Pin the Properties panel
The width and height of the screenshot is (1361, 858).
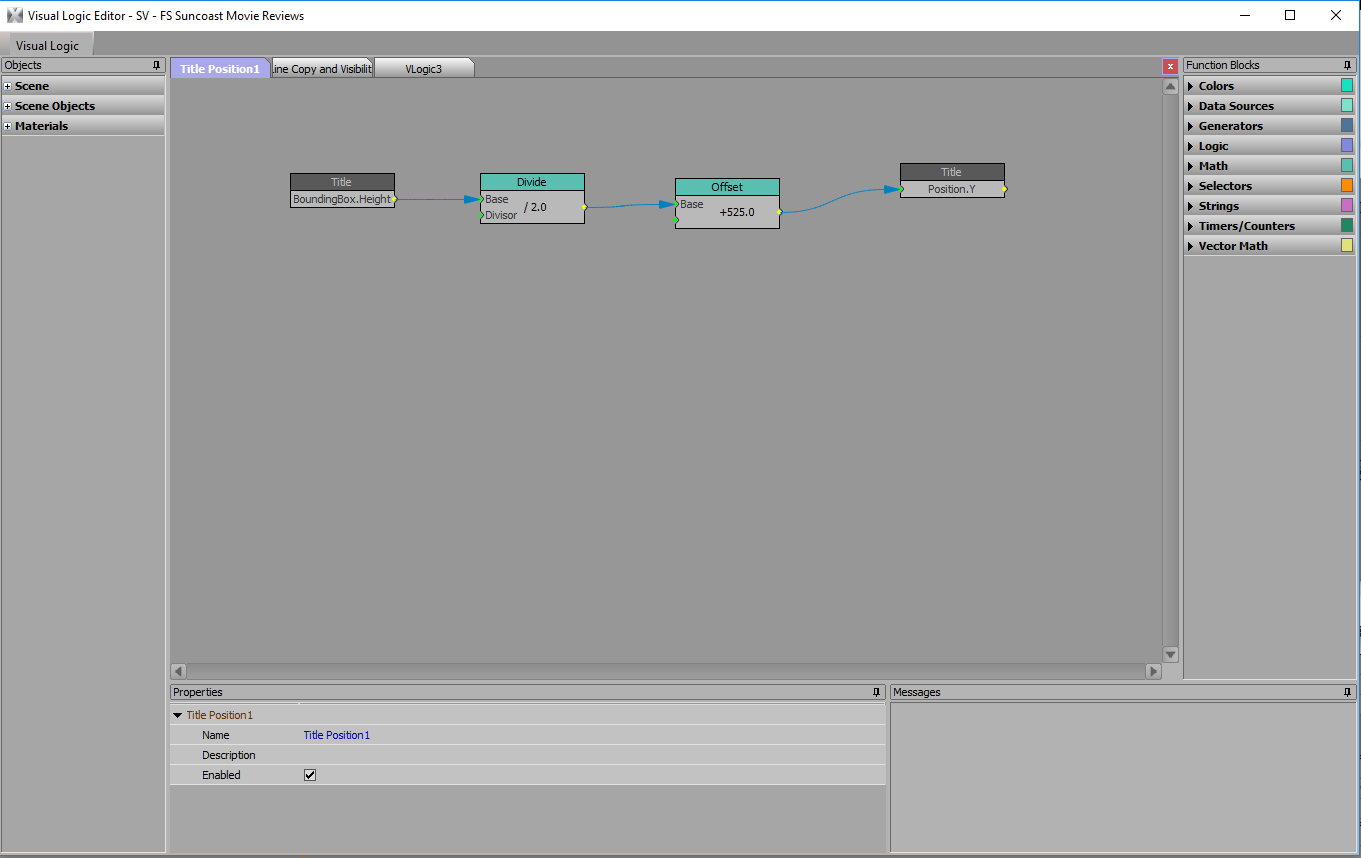click(876, 692)
